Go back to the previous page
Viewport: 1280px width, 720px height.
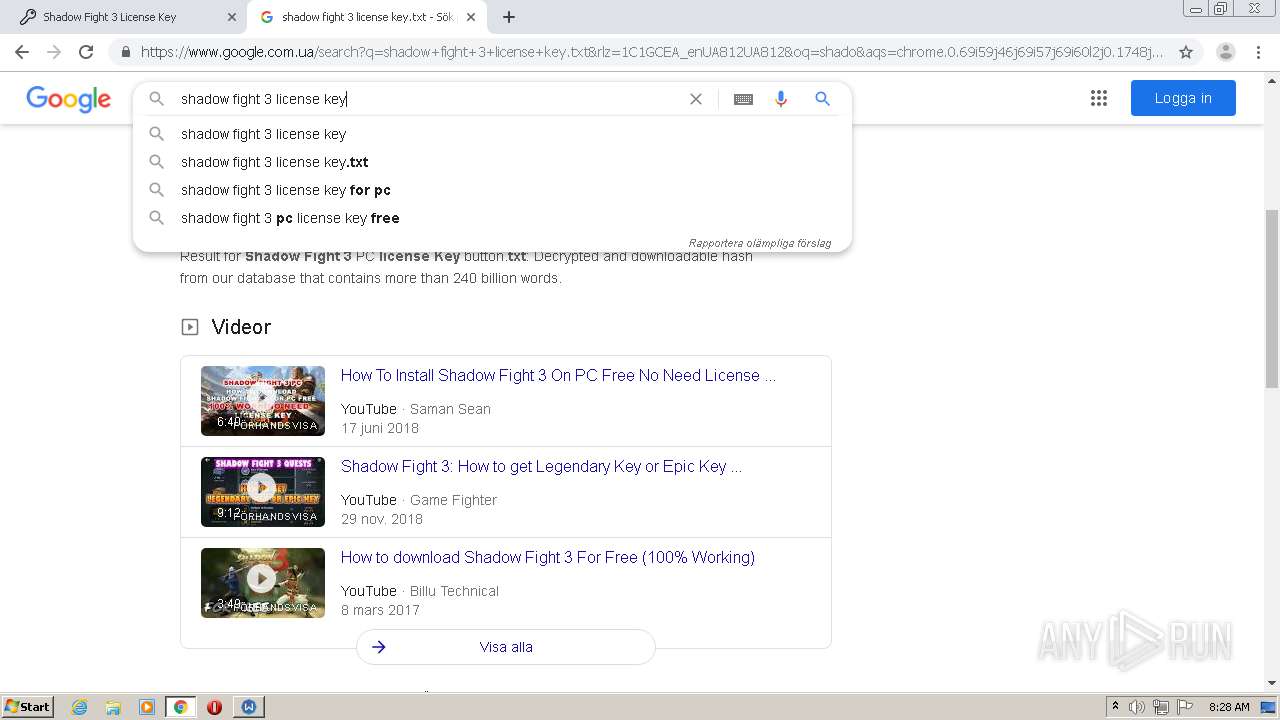pos(22,52)
